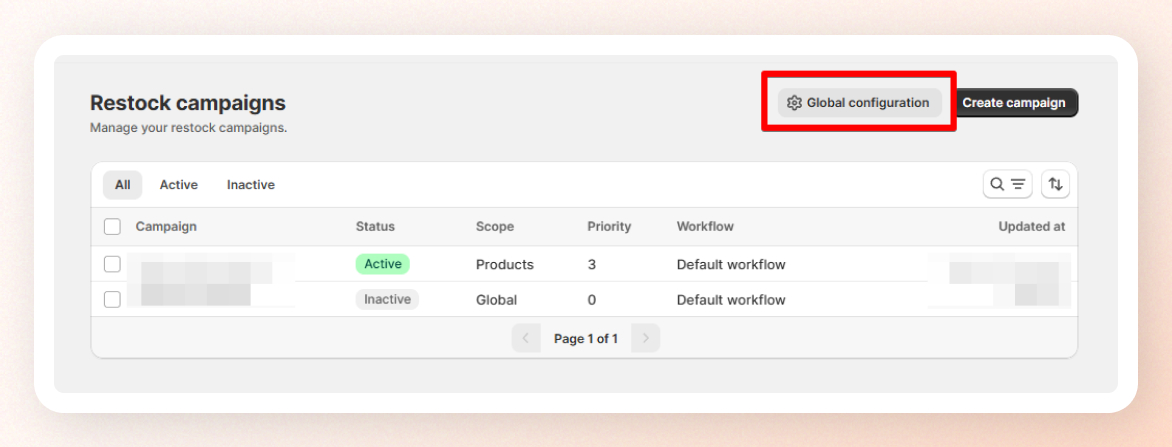Switch to the Active tab
This screenshot has width=1172, height=447.
point(178,185)
